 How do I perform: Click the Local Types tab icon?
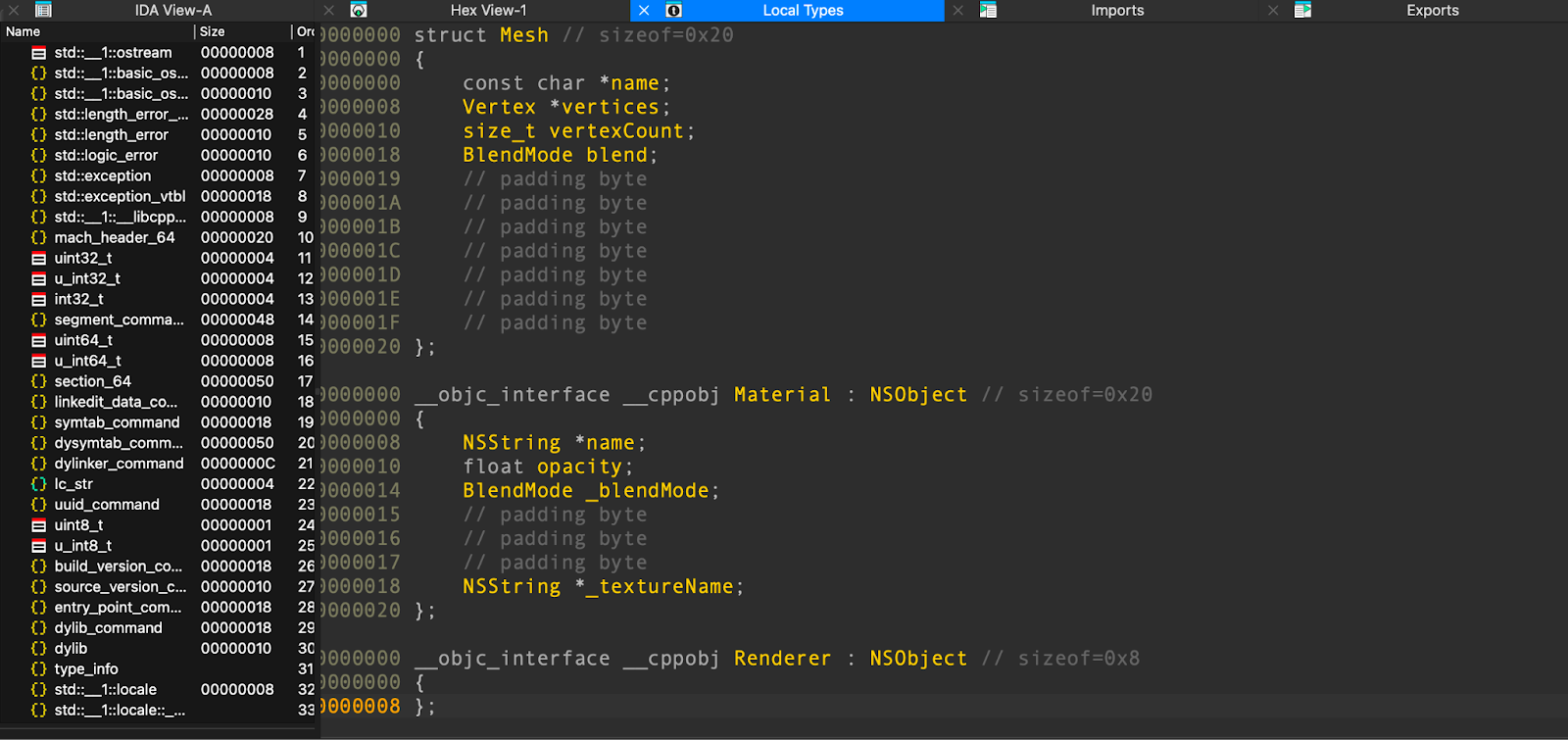pos(674,11)
